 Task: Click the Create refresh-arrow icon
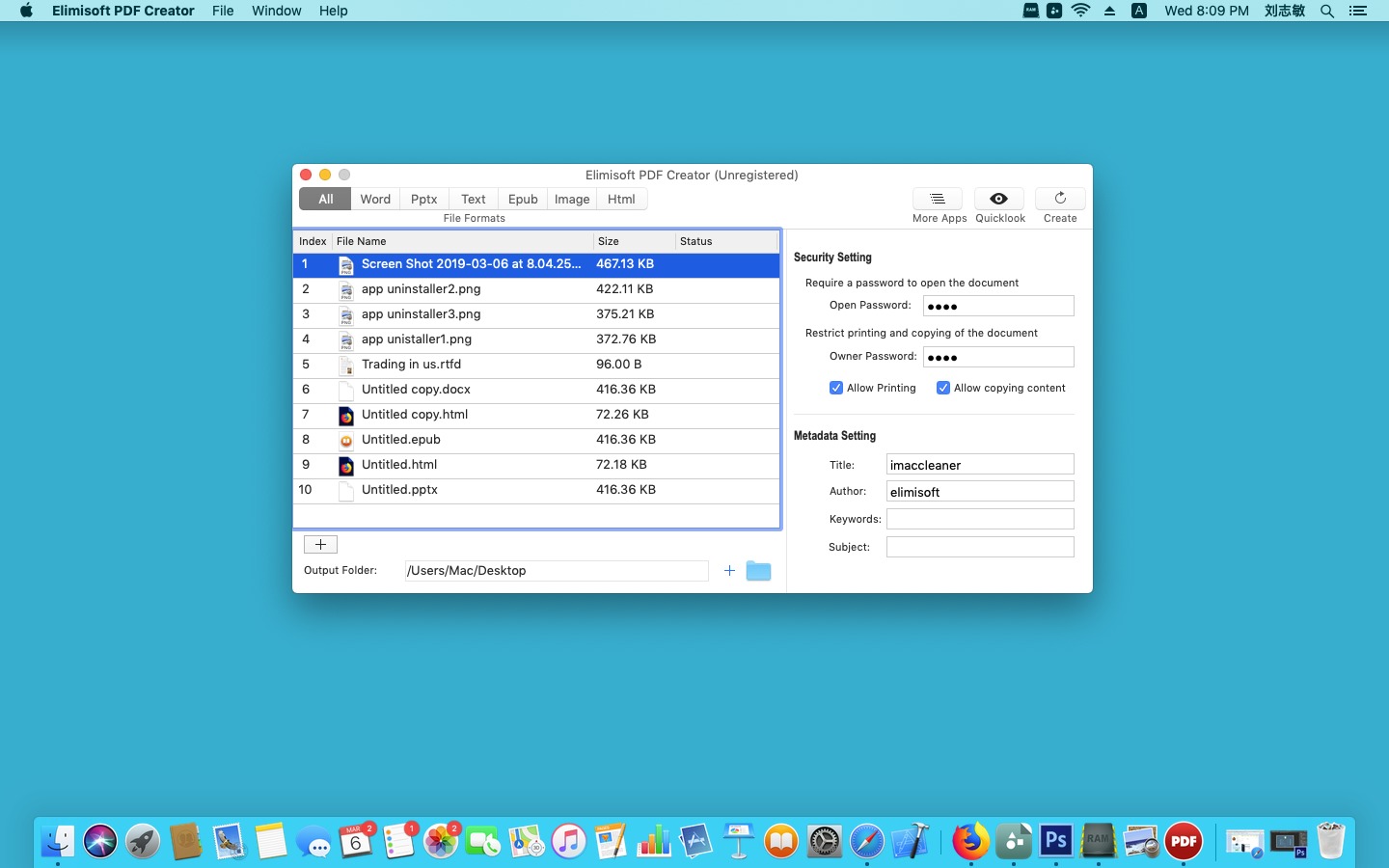[1060, 199]
